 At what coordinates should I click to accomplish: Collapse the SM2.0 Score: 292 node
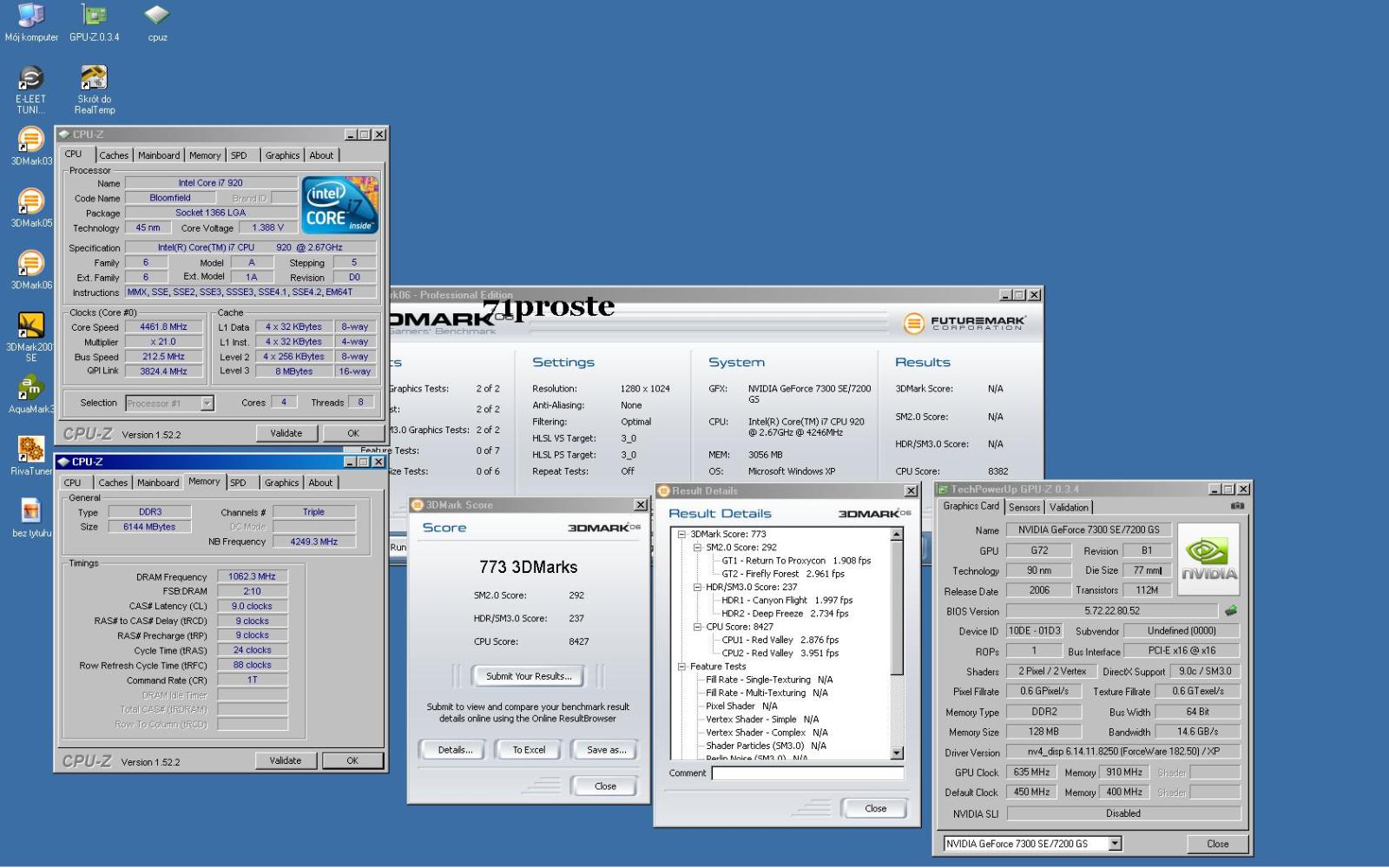click(x=697, y=548)
